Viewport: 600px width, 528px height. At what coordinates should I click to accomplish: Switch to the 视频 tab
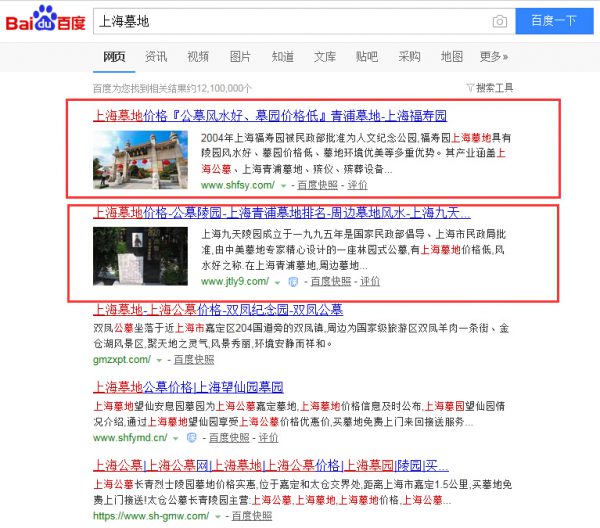[198, 57]
